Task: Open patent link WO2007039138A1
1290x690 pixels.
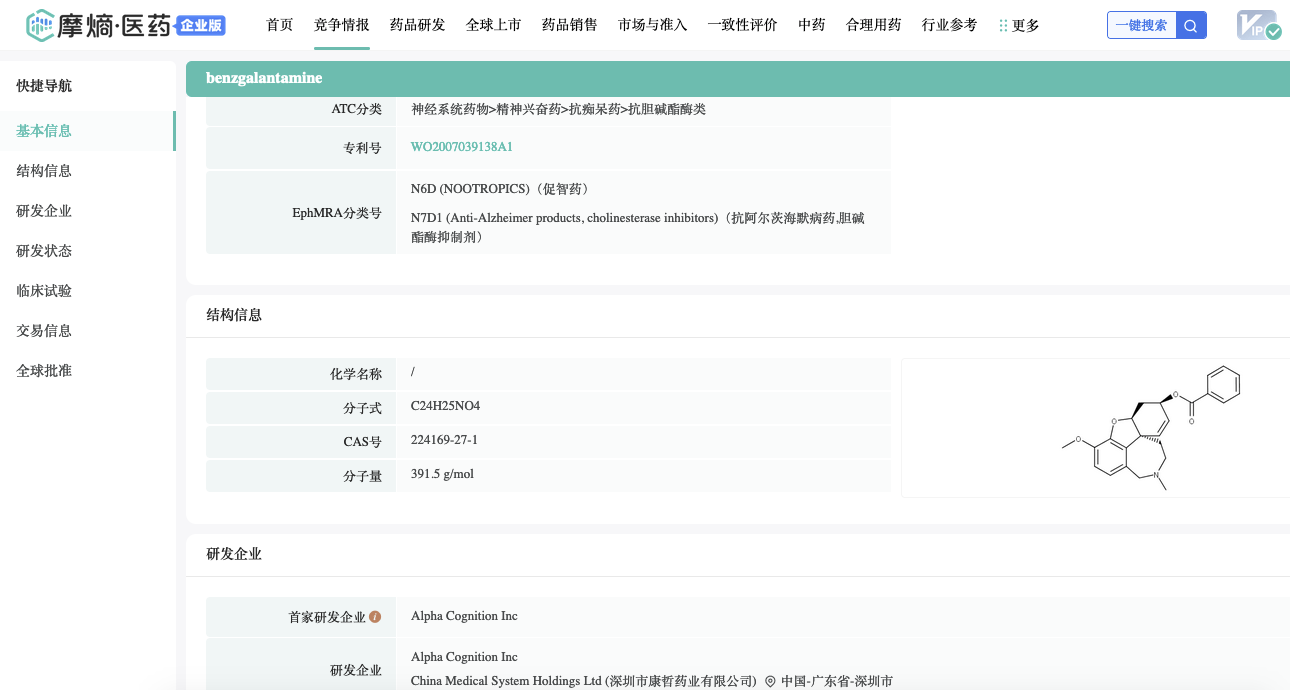Action: point(461,147)
